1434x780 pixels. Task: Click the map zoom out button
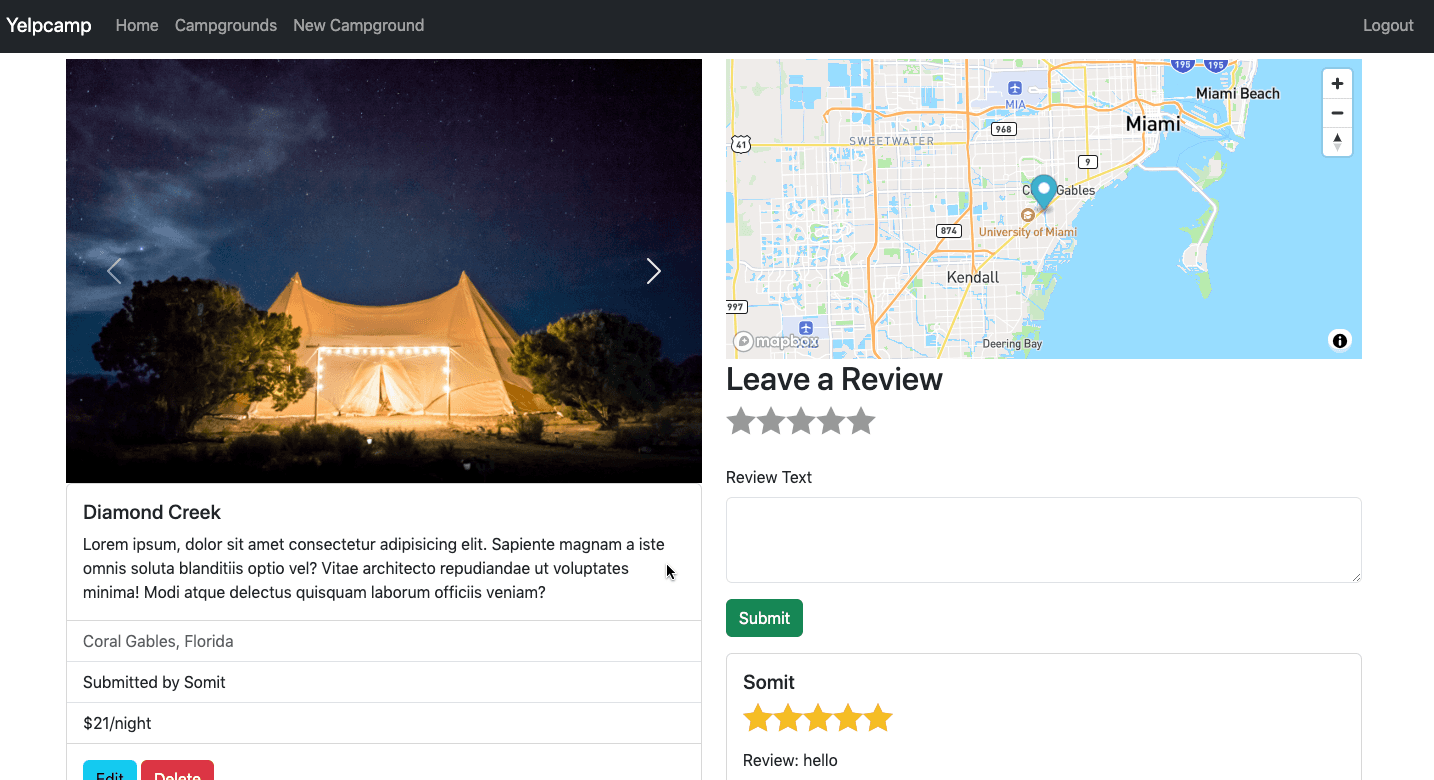point(1337,113)
